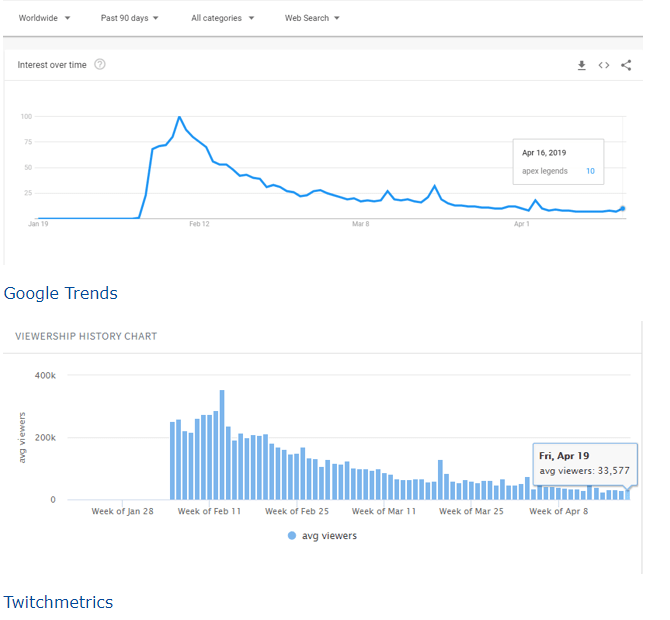Click the tallest bar in viewership chart
670x620 pixels.
[222, 445]
